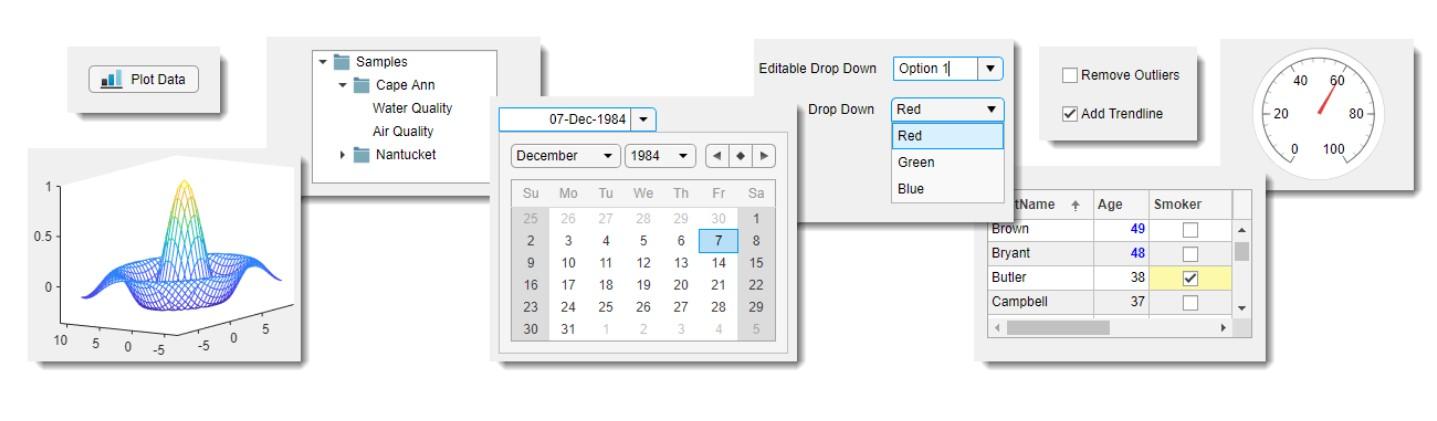Screen dimensions: 1437x421
Task: Click the Plot Data button
Action: click(x=144, y=80)
